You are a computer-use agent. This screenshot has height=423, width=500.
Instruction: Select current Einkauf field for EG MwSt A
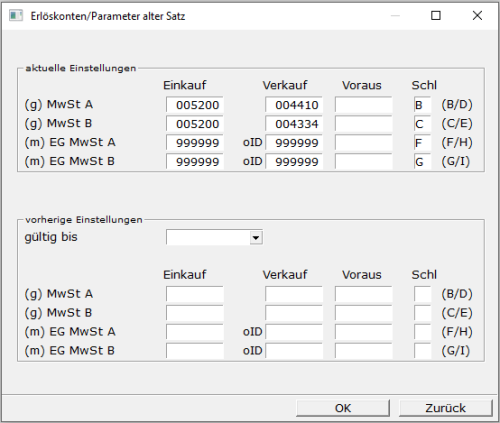coord(195,143)
